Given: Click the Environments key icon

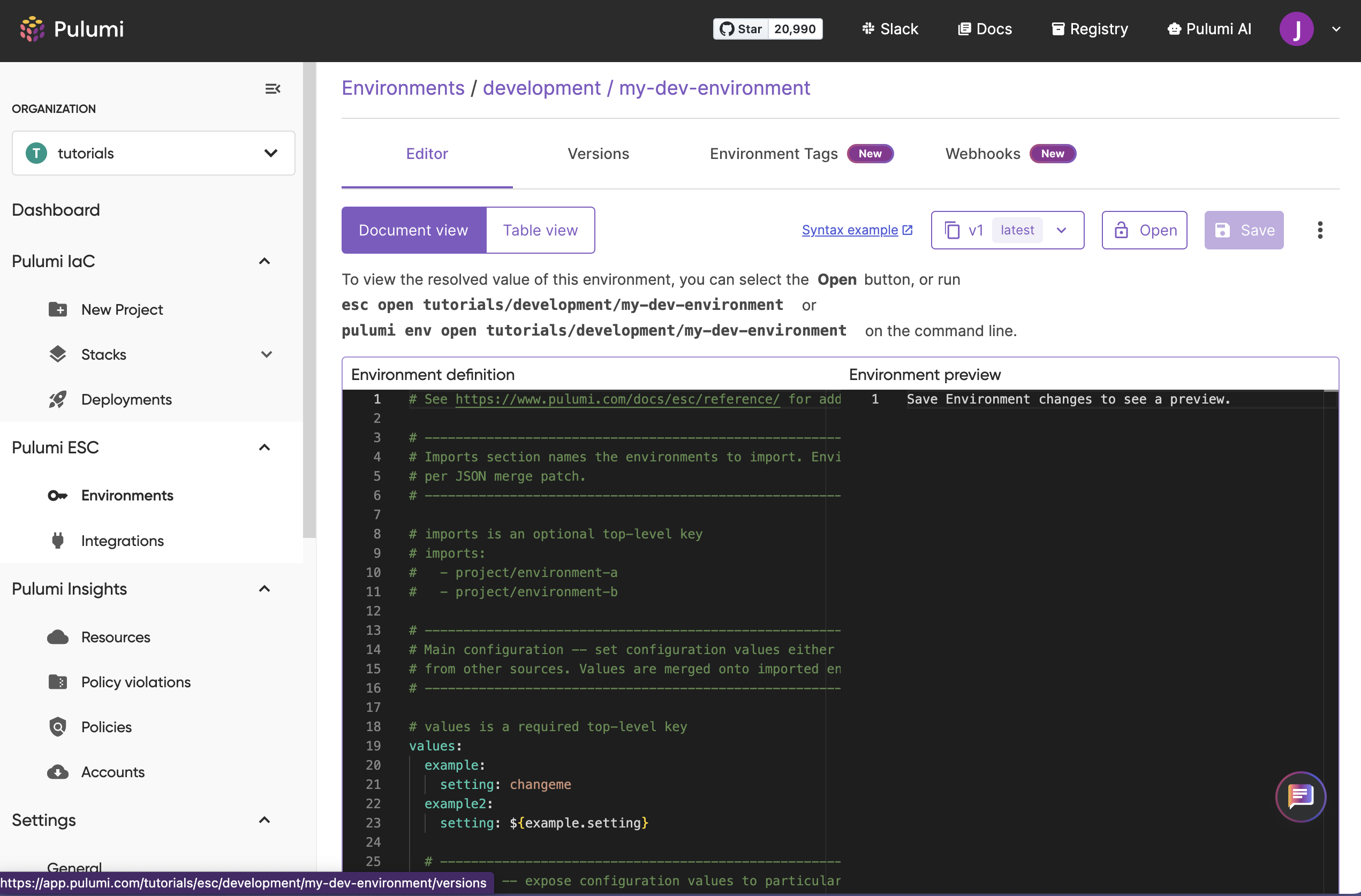Looking at the screenshot, I should (58, 495).
